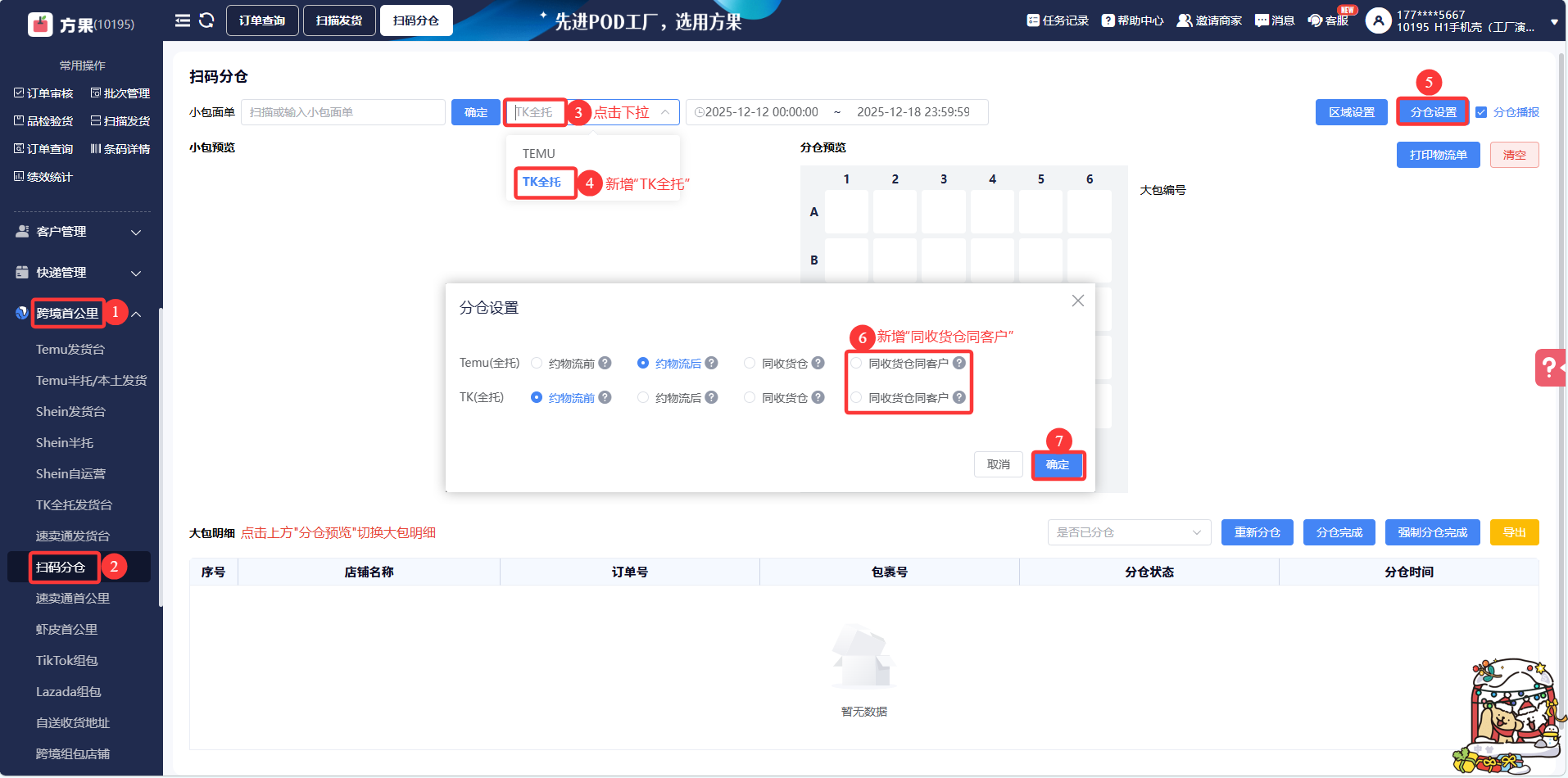Pick the end date 2025-12-18 field
The image size is (1568, 778).
coord(913,112)
